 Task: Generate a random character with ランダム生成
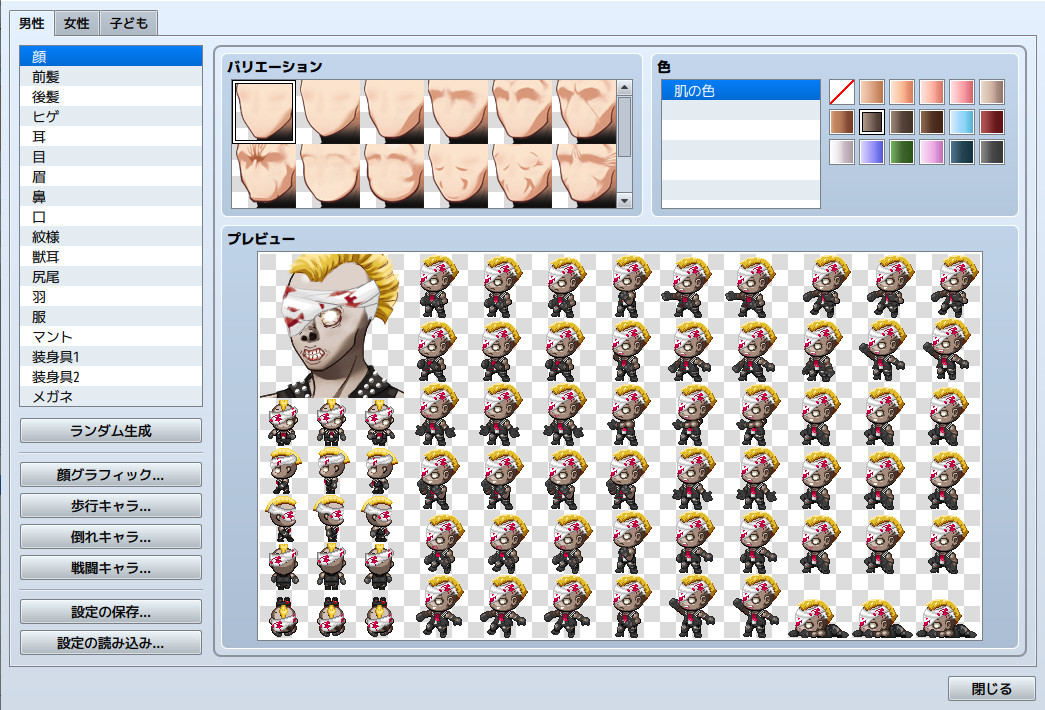[x=110, y=430]
